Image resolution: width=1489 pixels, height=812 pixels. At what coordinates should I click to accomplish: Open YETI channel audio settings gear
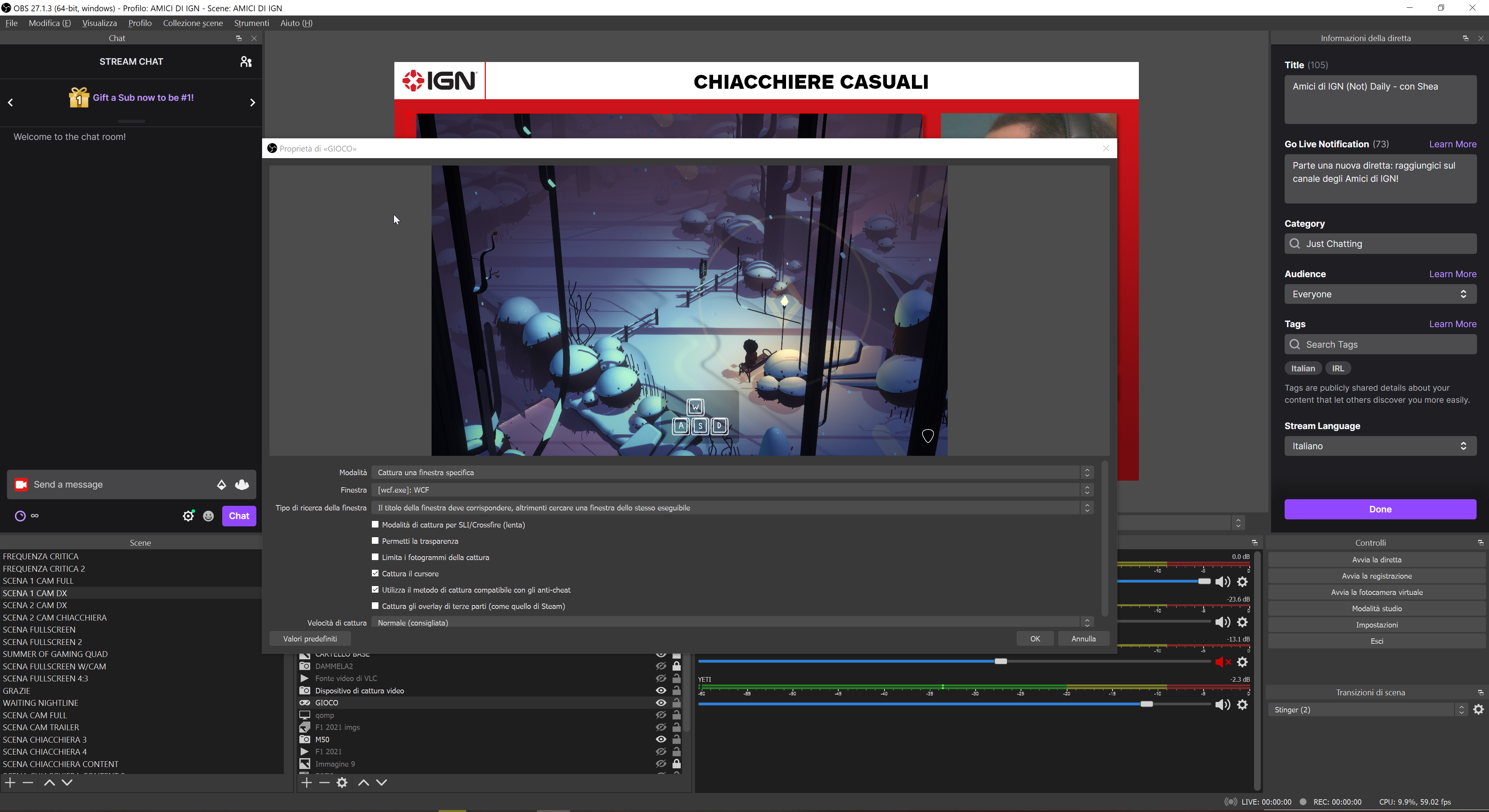(x=1242, y=705)
